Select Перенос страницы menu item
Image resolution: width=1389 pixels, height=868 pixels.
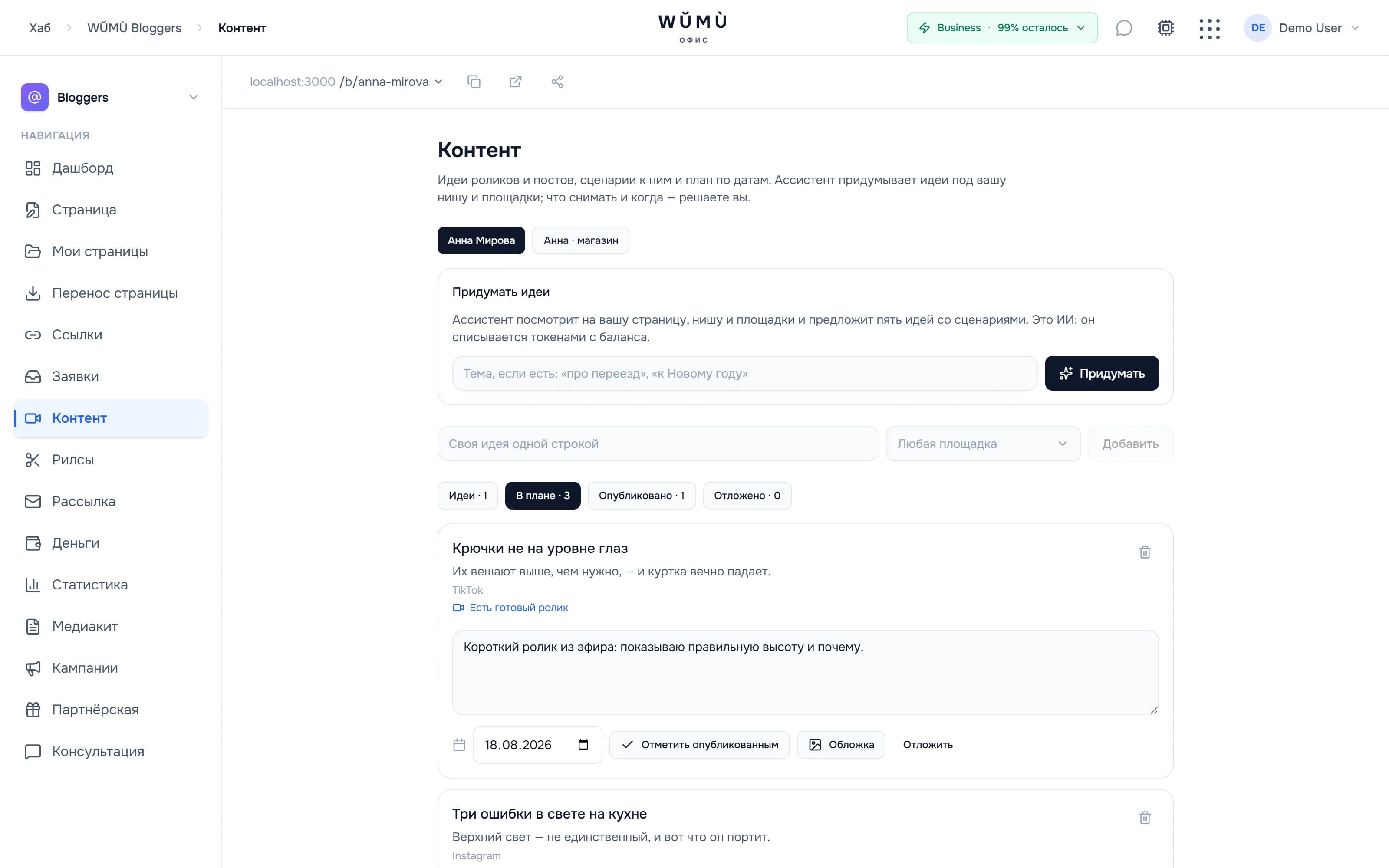click(111, 293)
